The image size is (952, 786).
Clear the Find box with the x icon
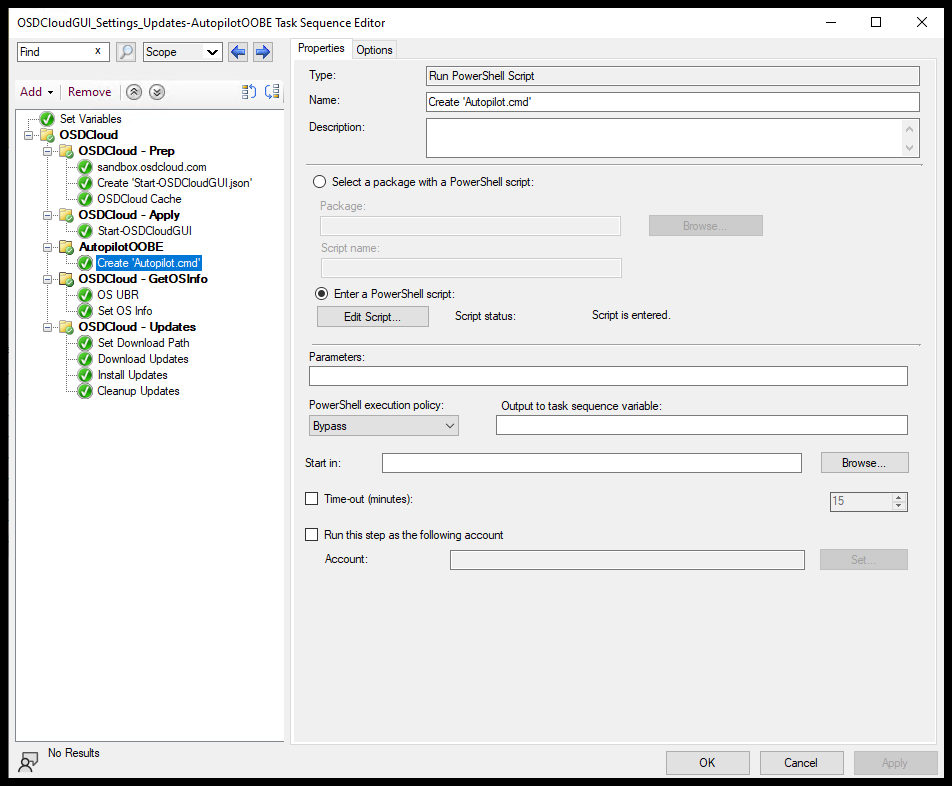(99, 51)
